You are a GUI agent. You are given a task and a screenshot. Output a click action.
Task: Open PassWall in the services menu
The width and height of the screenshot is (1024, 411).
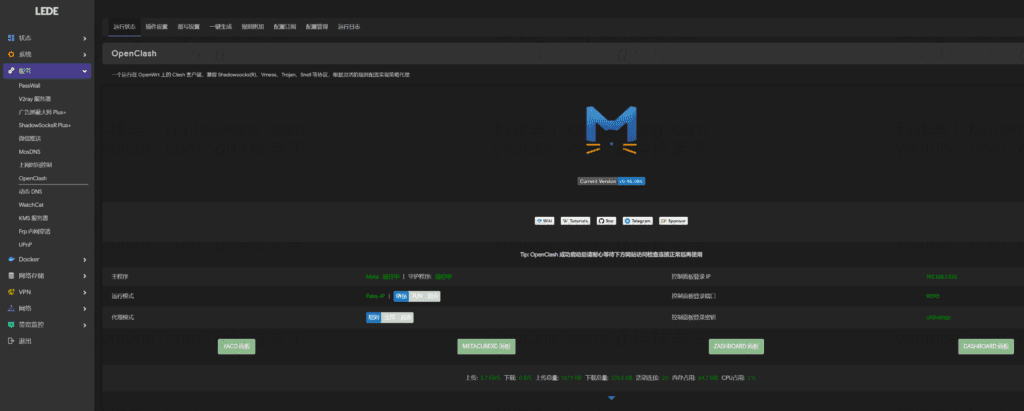coord(29,86)
